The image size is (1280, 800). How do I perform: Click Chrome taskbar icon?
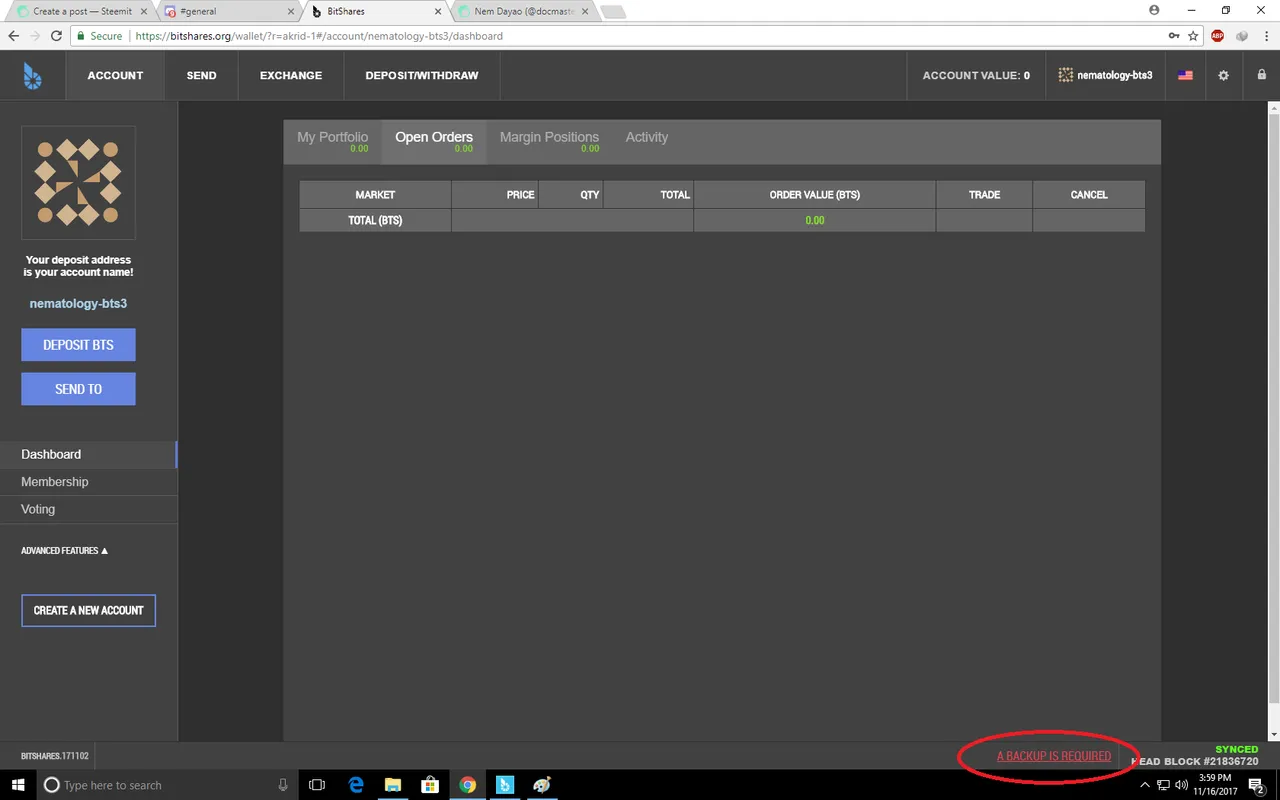tap(467, 785)
